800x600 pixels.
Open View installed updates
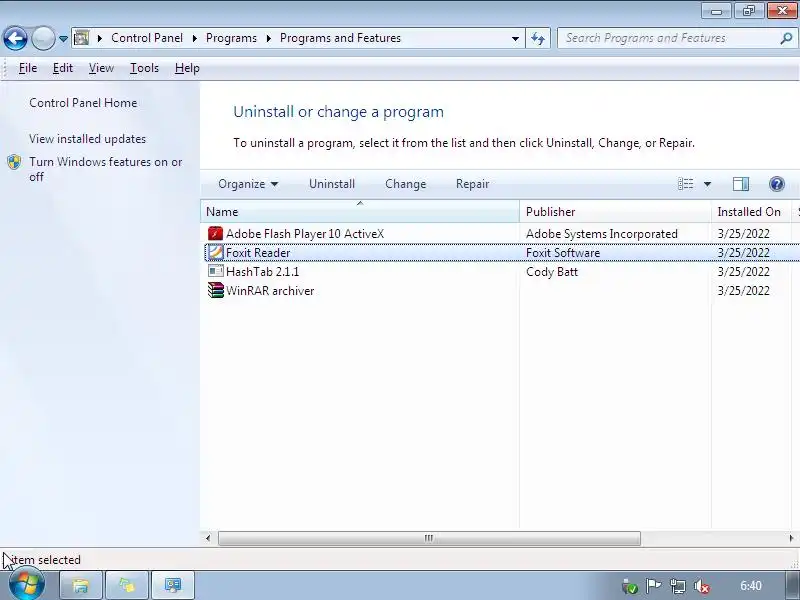click(x=87, y=139)
